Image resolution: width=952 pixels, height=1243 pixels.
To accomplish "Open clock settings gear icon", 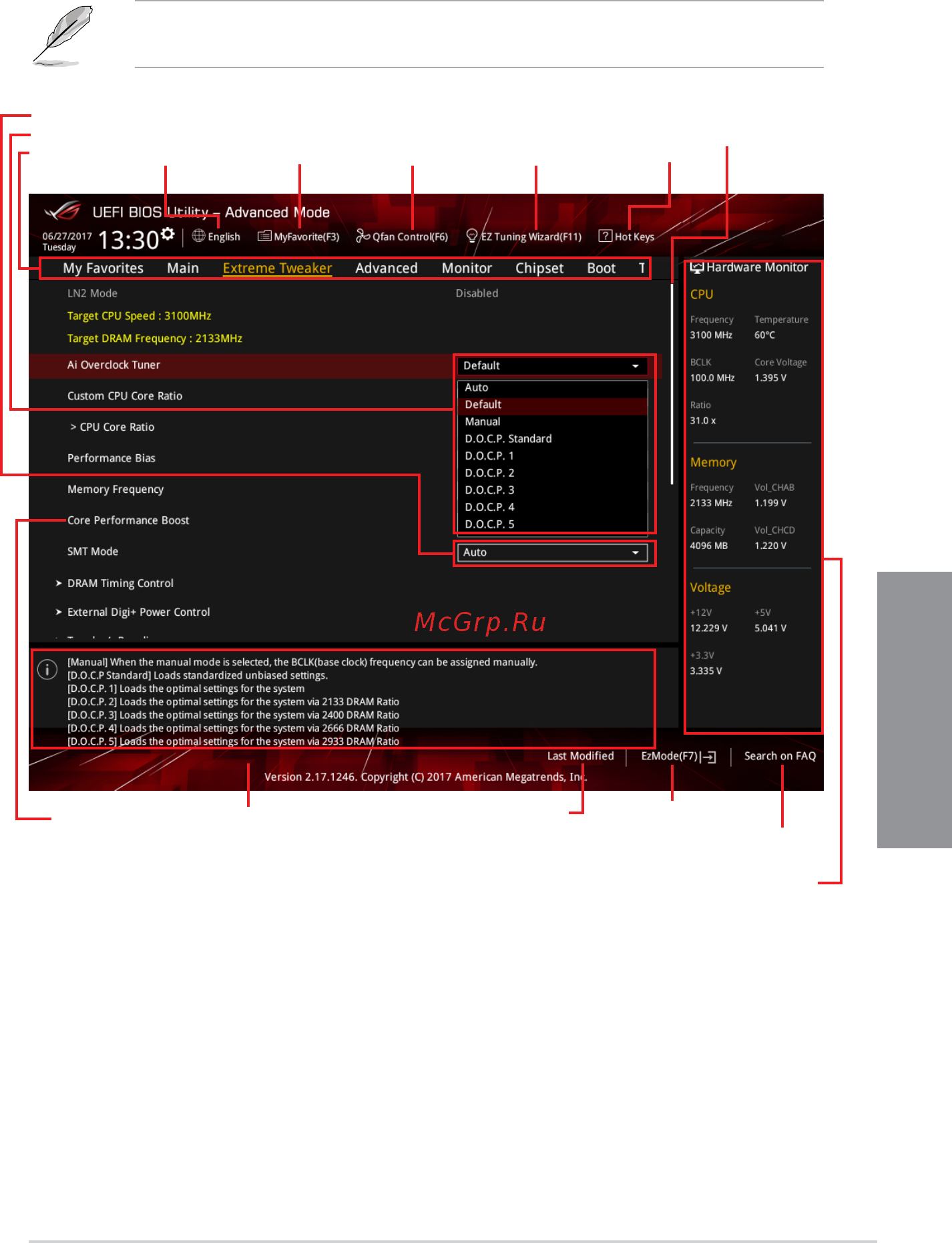I will point(168,233).
